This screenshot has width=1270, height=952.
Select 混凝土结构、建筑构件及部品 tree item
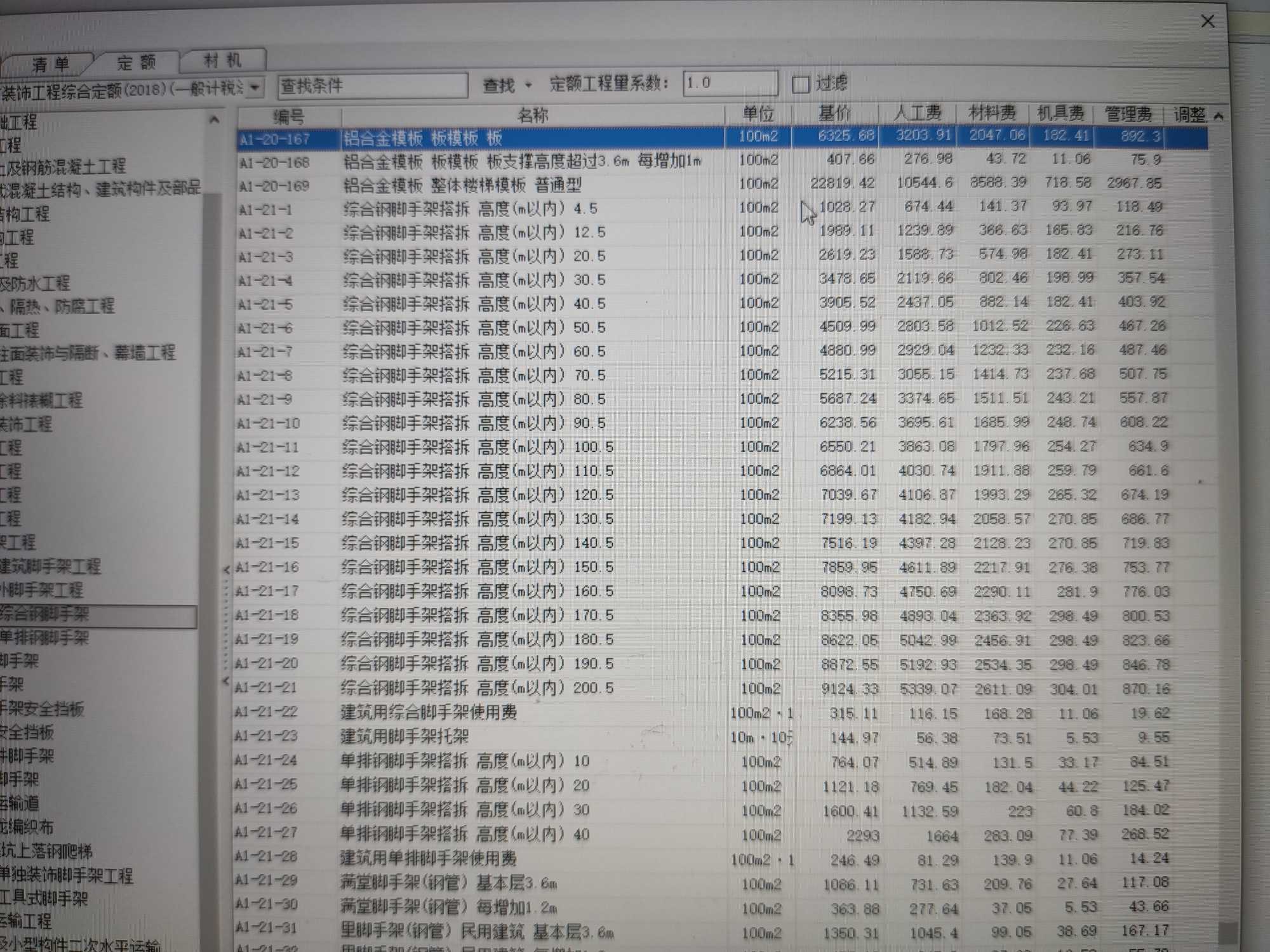[x=100, y=188]
